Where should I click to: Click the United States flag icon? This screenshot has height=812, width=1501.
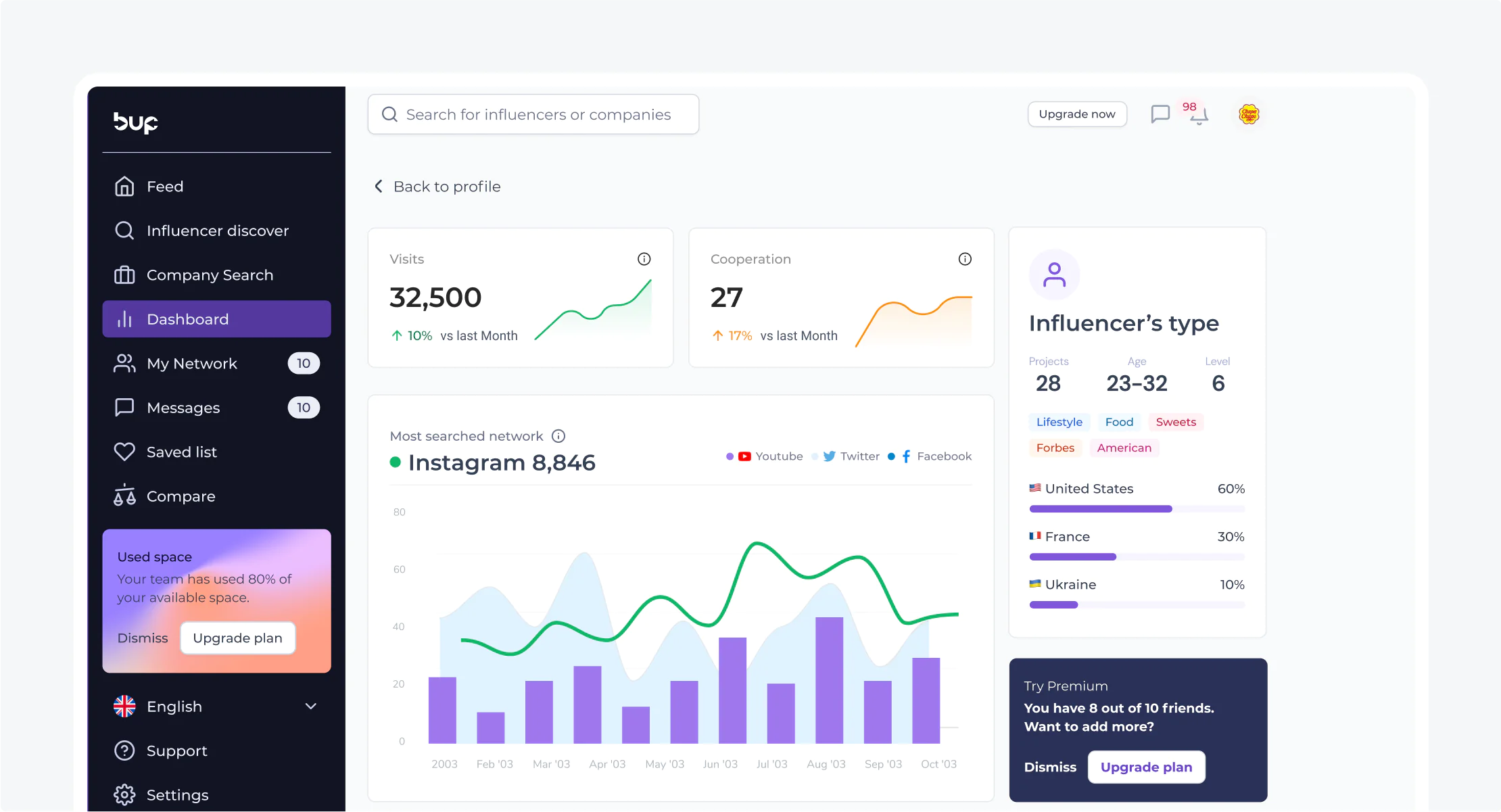1035,487
